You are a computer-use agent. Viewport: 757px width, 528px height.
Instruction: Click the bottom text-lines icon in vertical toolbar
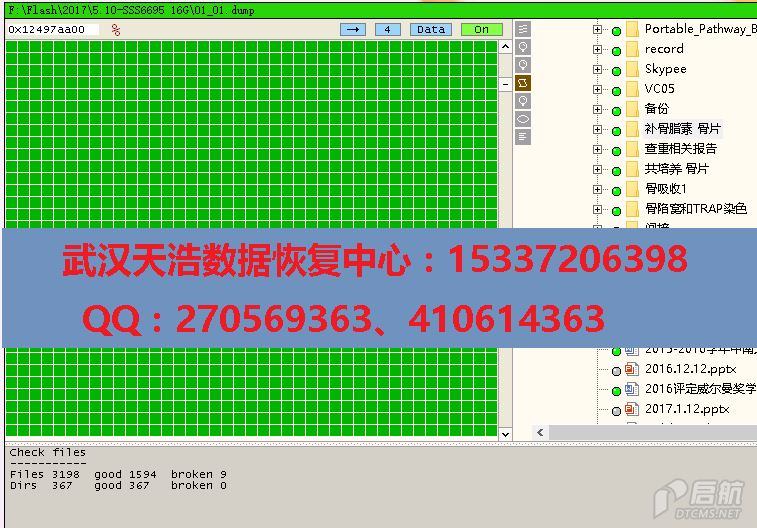(x=523, y=137)
